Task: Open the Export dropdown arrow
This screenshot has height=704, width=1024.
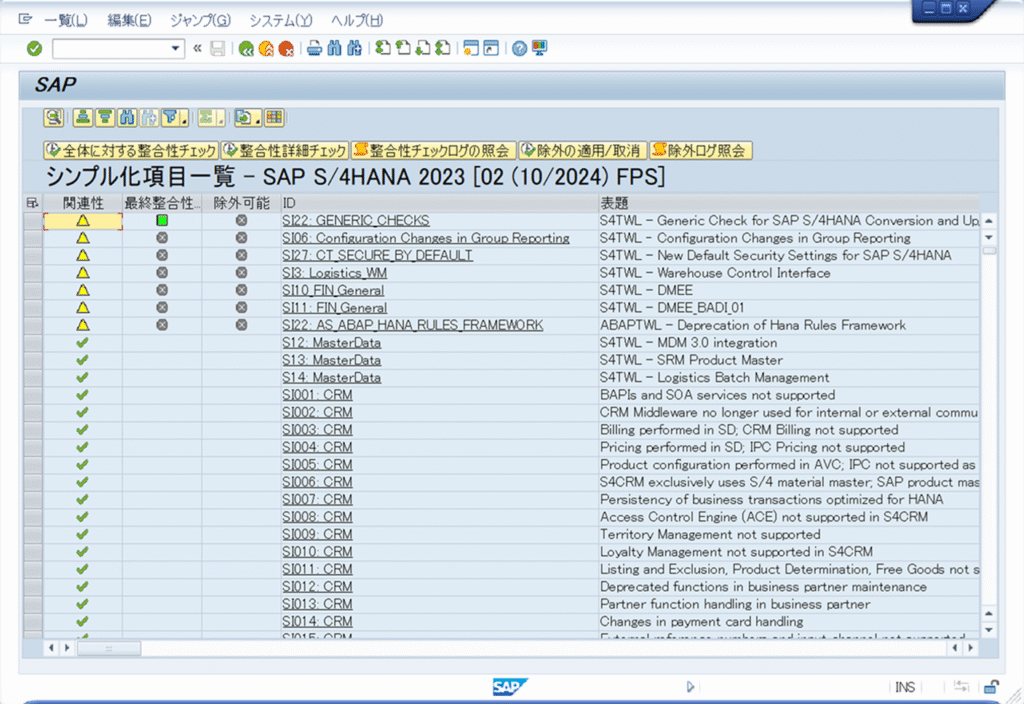Action: coord(258,119)
